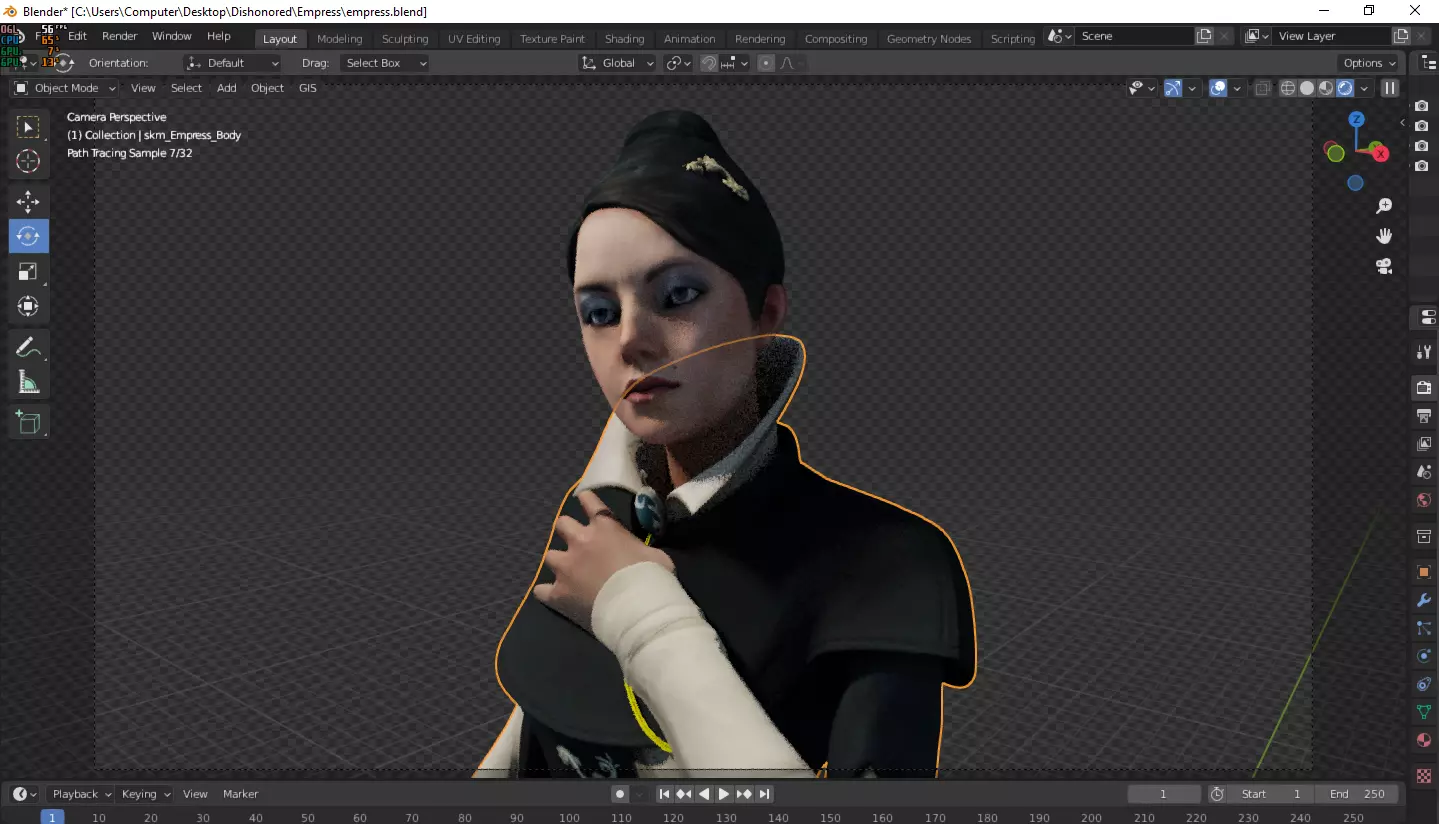Click the pan view hand icon

pyautogui.click(x=1384, y=236)
